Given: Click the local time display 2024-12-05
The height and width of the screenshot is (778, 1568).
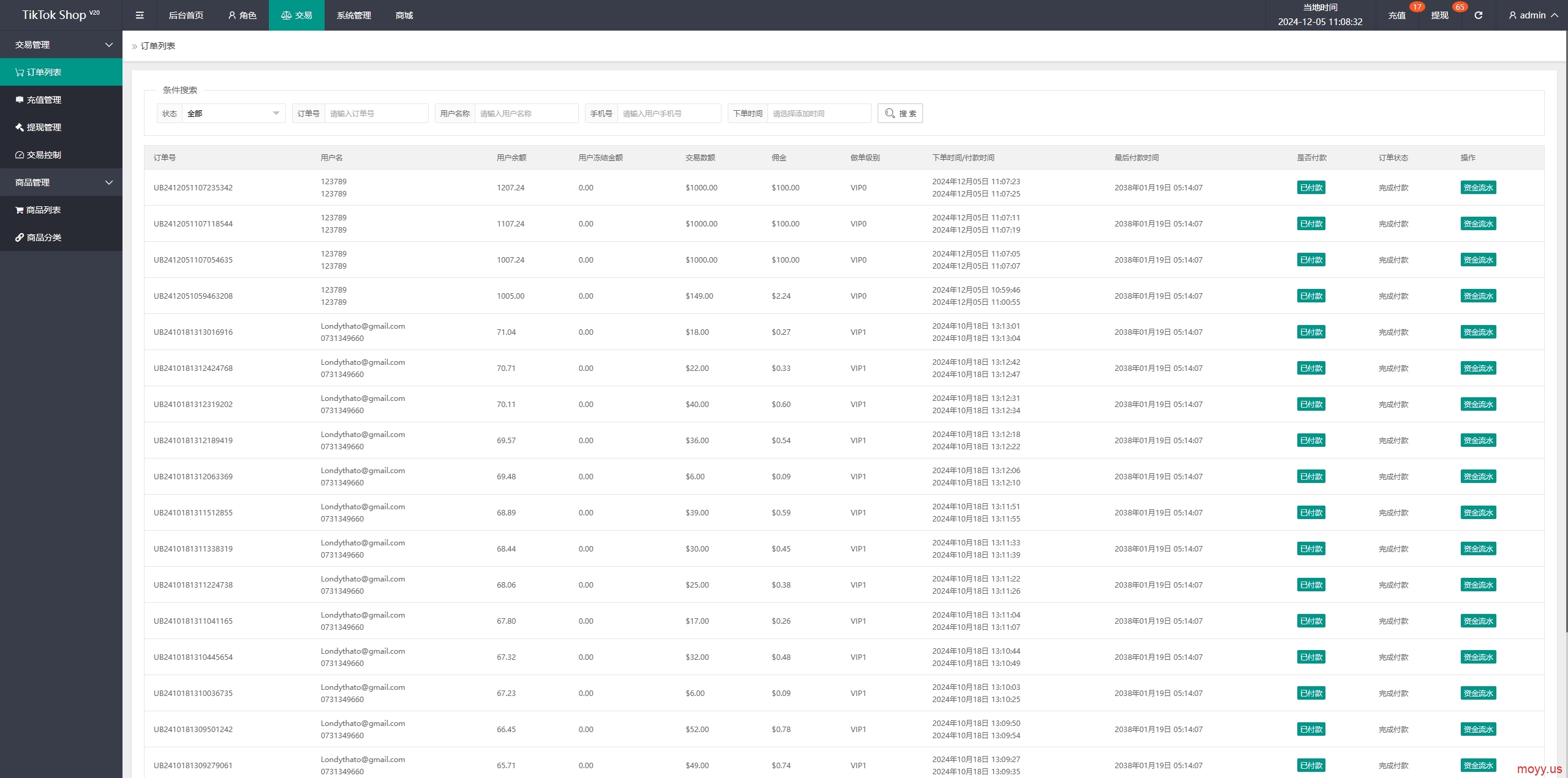Looking at the screenshot, I should click(x=1320, y=22).
